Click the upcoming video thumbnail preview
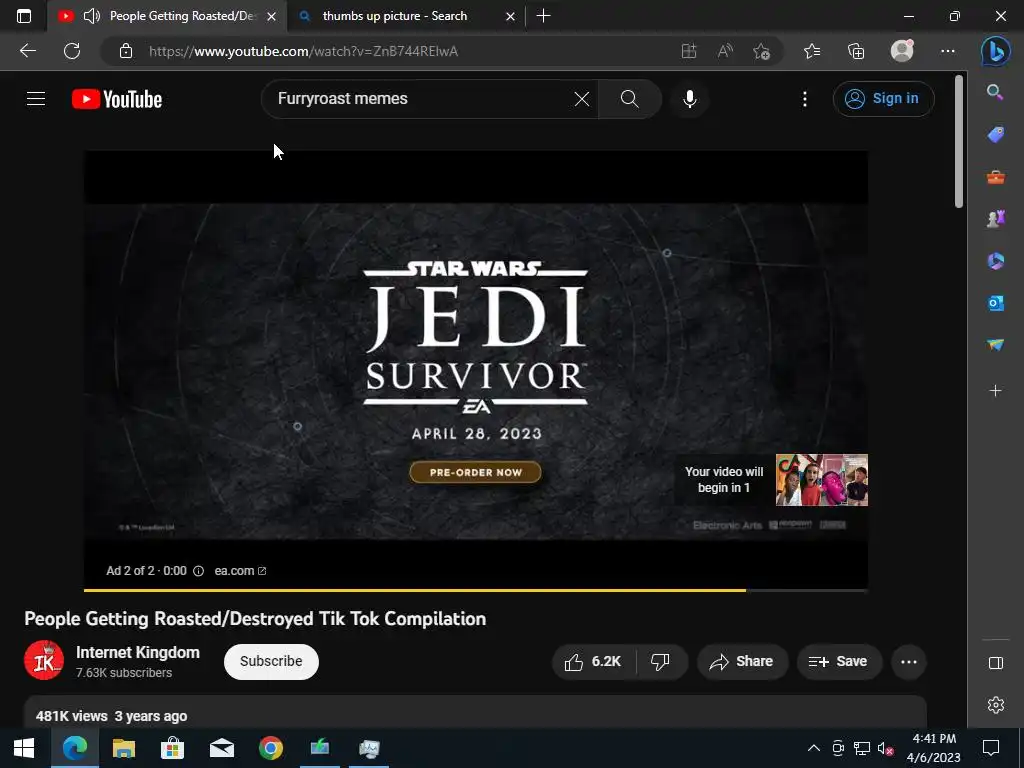This screenshot has height=768, width=1024. [822, 480]
